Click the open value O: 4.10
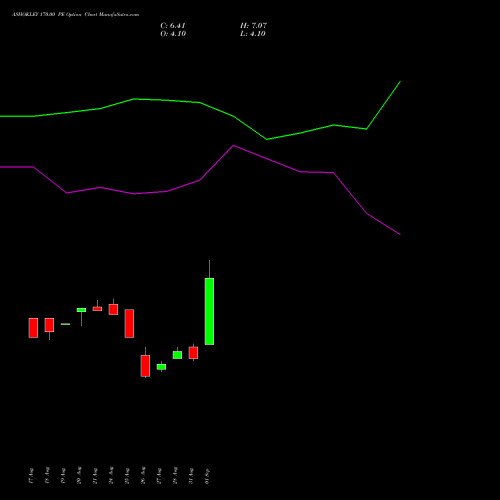Screen dimensions: 500x500 [x=173, y=34]
